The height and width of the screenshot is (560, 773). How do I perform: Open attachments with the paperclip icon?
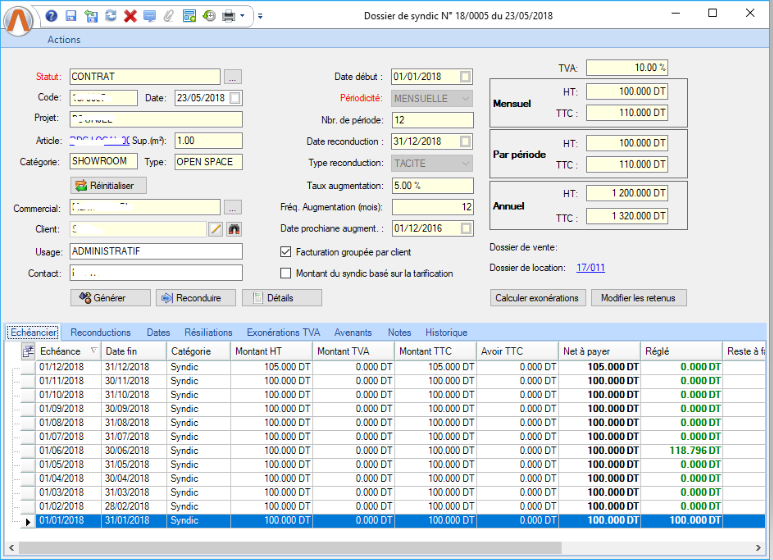169,16
